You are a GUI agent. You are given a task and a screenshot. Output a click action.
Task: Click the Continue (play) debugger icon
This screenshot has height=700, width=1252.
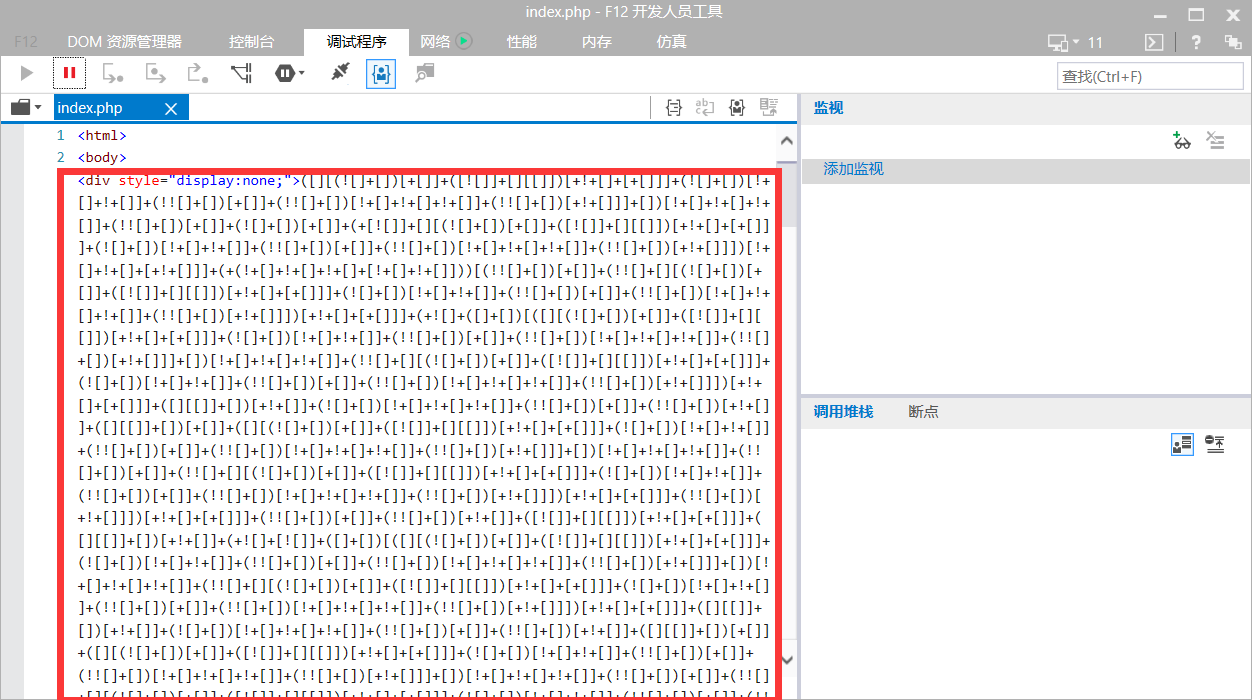27,73
